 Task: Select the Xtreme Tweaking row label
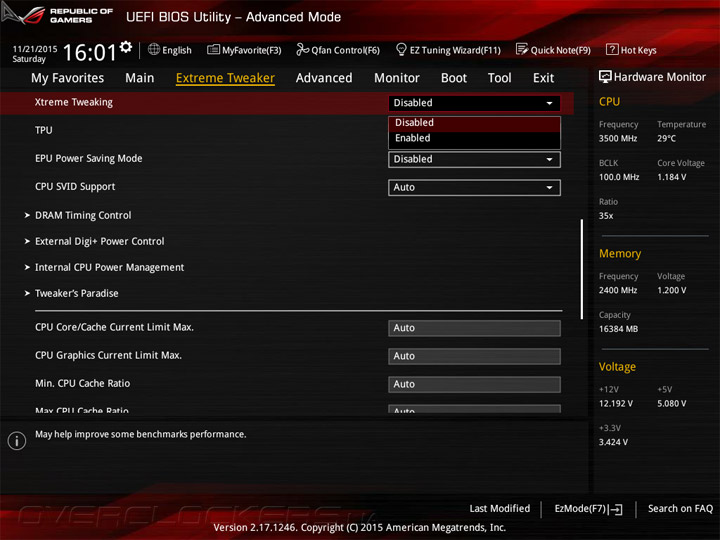point(73,102)
